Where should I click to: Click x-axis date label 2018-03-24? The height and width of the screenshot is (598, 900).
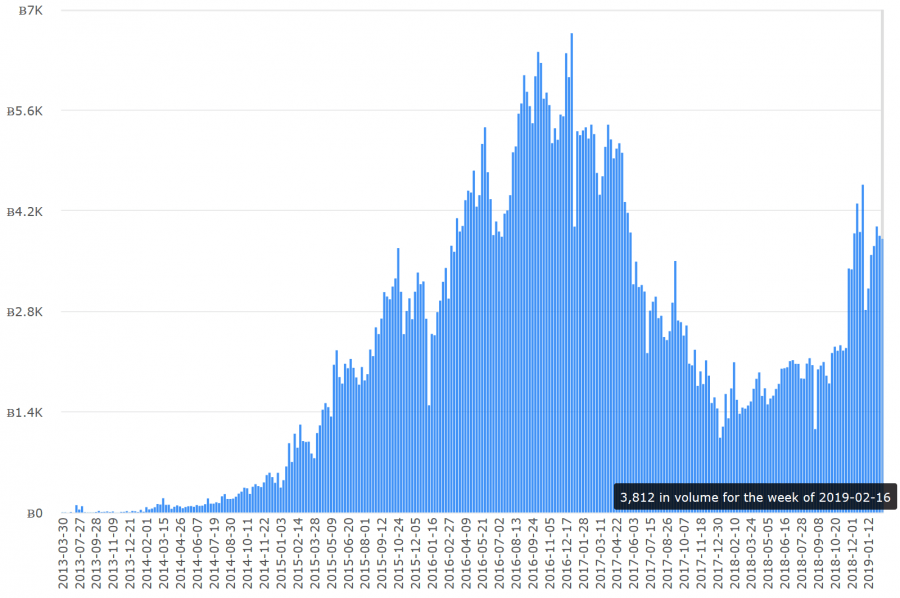click(x=751, y=553)
